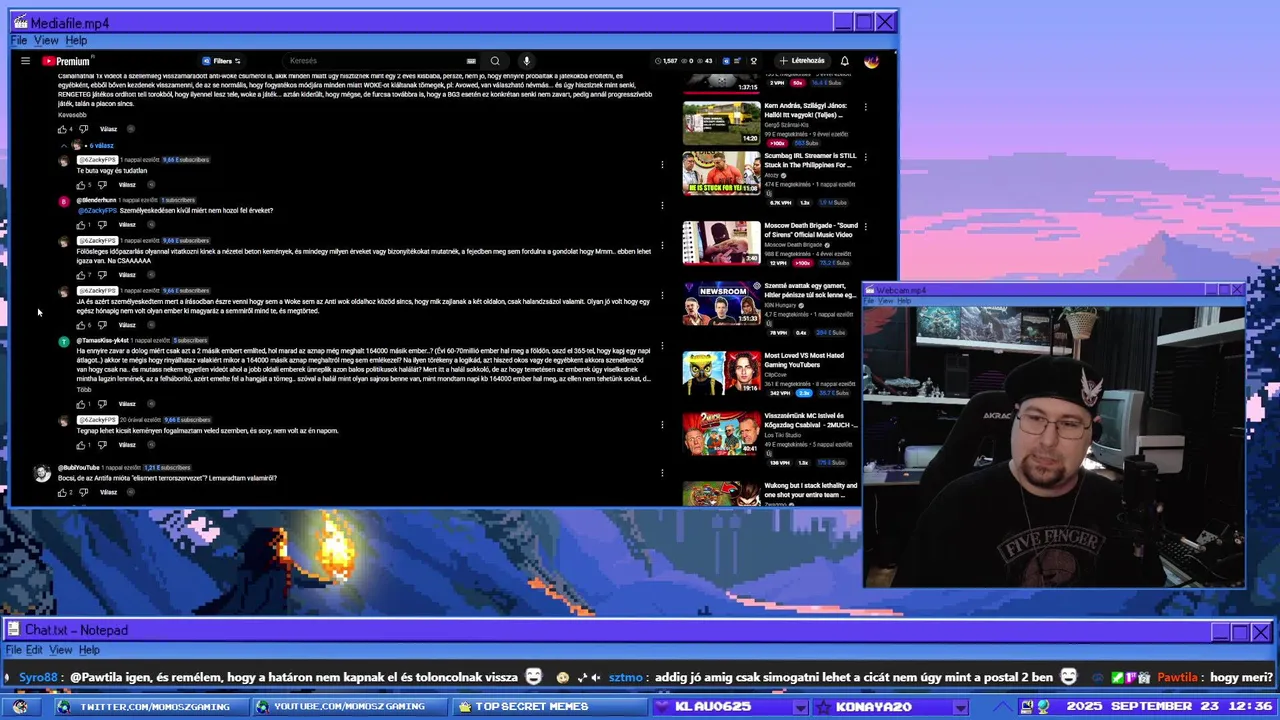This screenshot has height=720, width=1280.
Task: Open options menu for BubiYouTube comment
Action: click(662, 473)
